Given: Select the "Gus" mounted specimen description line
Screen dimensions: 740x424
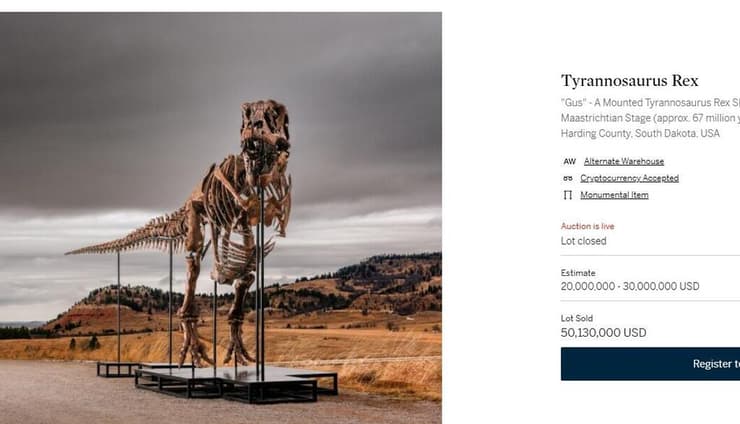Looking at the screenshot, I should point(650,103).
